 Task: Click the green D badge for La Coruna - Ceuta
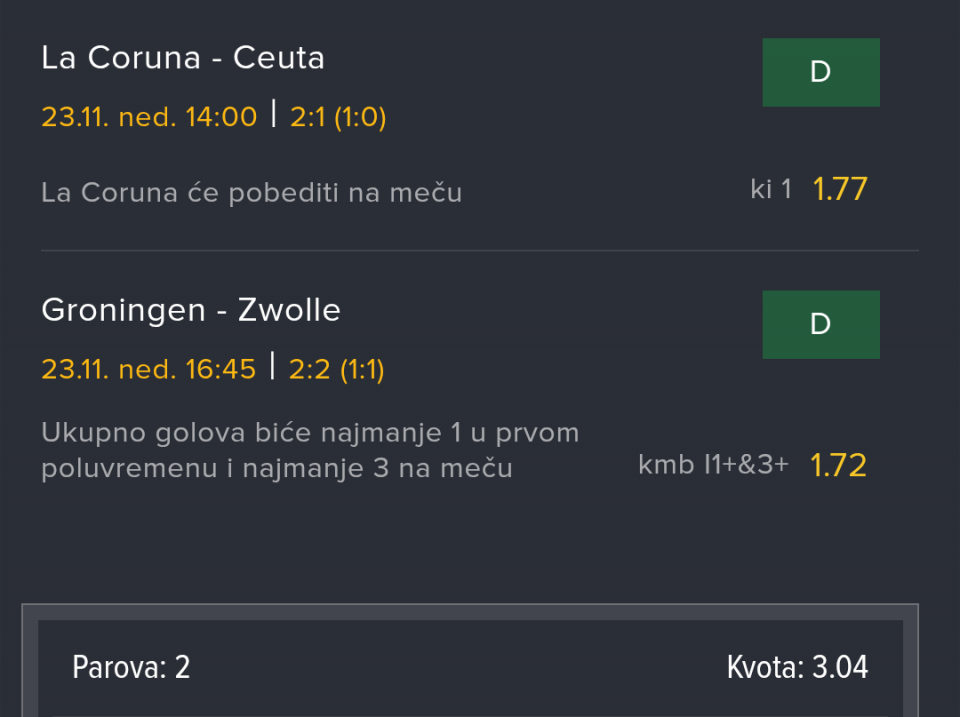[x=820, y=72]
